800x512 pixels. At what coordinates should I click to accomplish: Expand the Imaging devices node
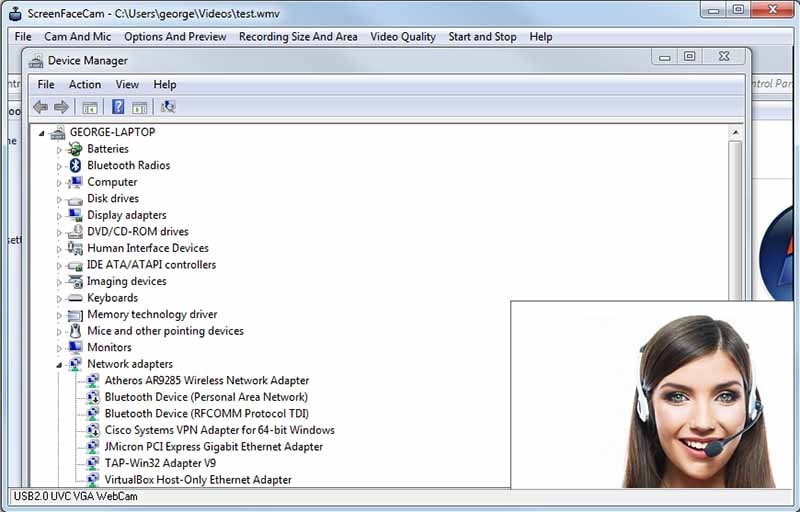(x=59, y=283)
